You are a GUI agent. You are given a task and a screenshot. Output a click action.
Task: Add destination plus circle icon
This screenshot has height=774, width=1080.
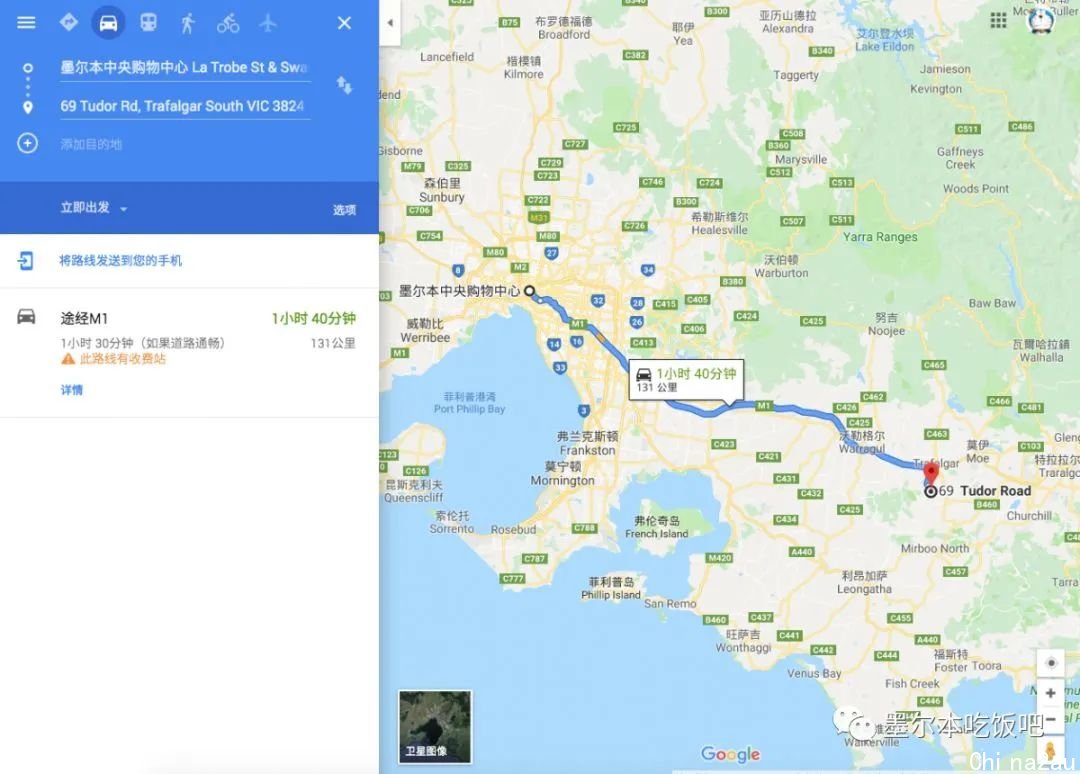[x=28, y=143]
